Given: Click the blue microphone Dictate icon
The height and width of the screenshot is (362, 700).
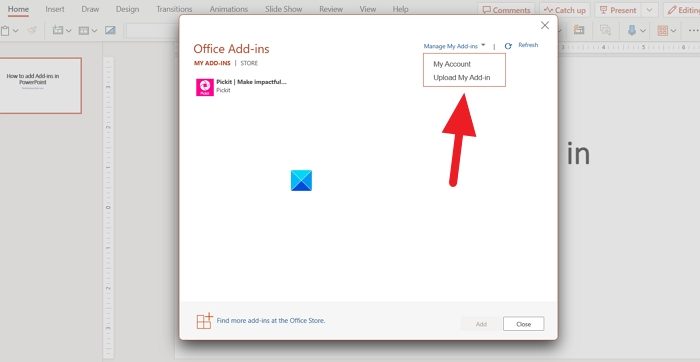Looking at the screenshot, I should coord(632,30).
